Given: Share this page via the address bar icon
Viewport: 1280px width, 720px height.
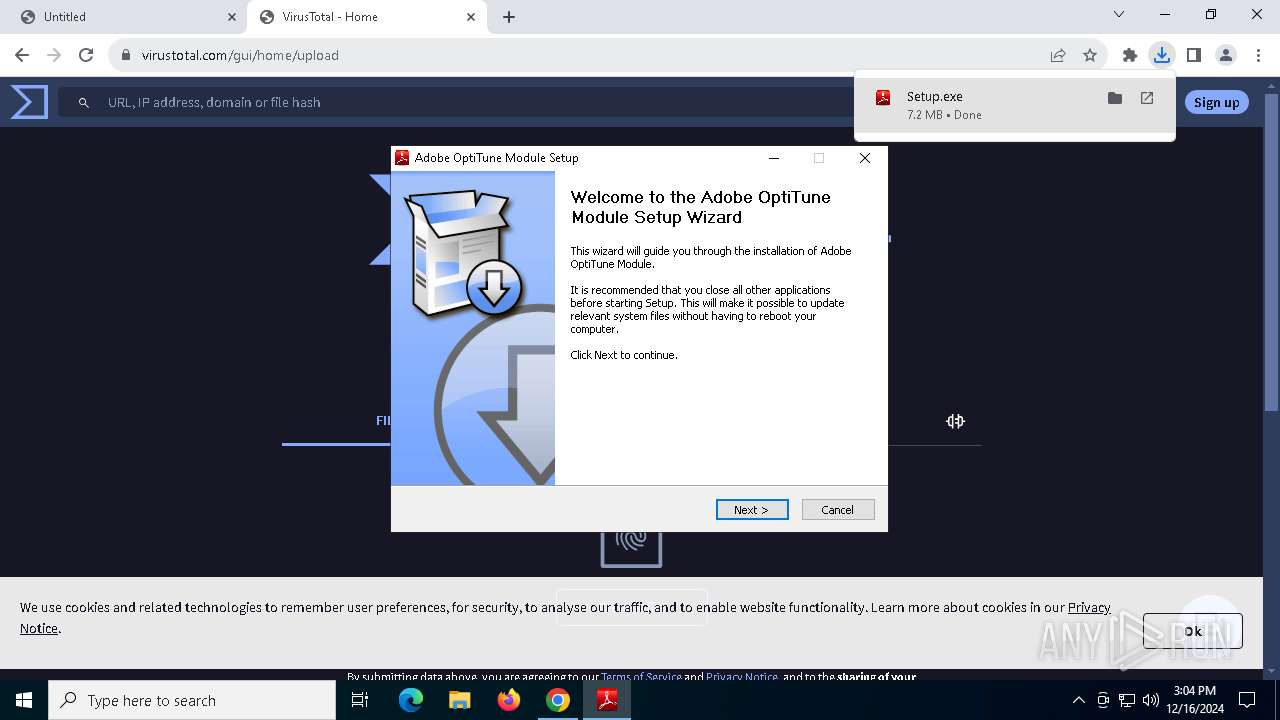Looking at the screenshot, I should click(1058, 55).
